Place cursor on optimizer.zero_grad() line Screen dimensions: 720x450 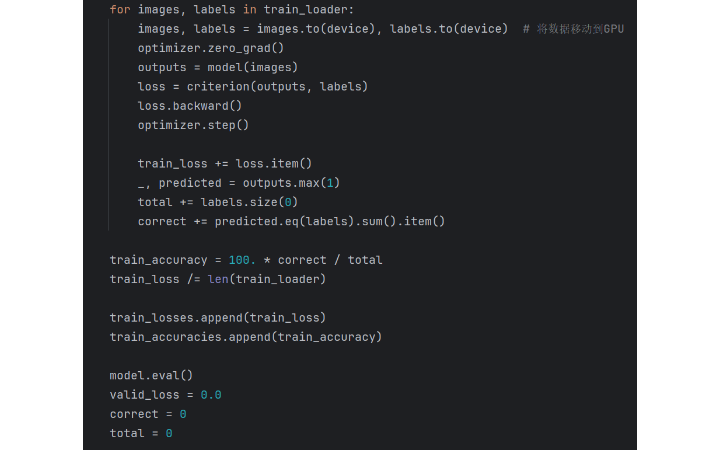point(211,48)
